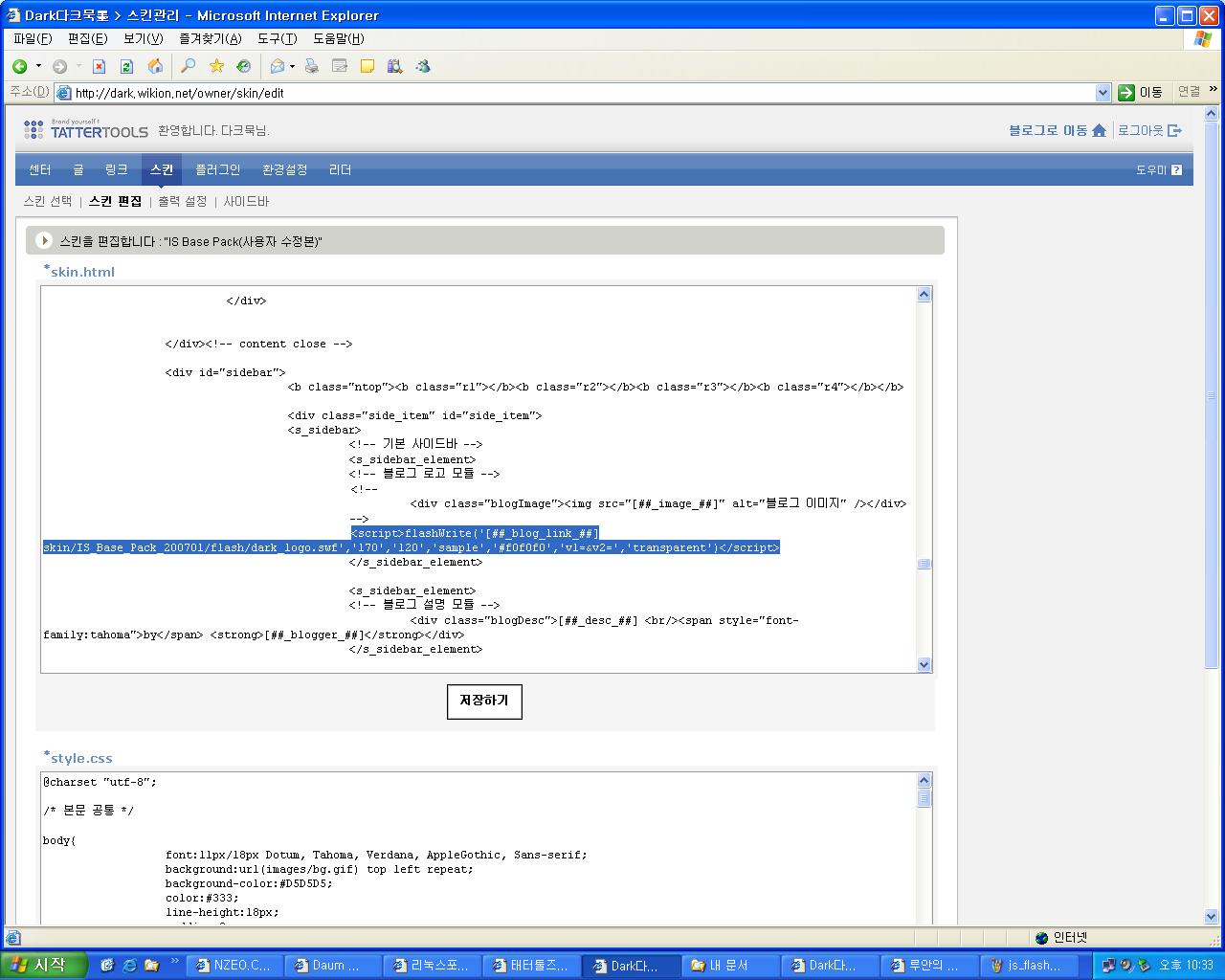1225x980 pixels.
Task: Open the Mail button dropdown arrow
Action: (x=292, y=67)
